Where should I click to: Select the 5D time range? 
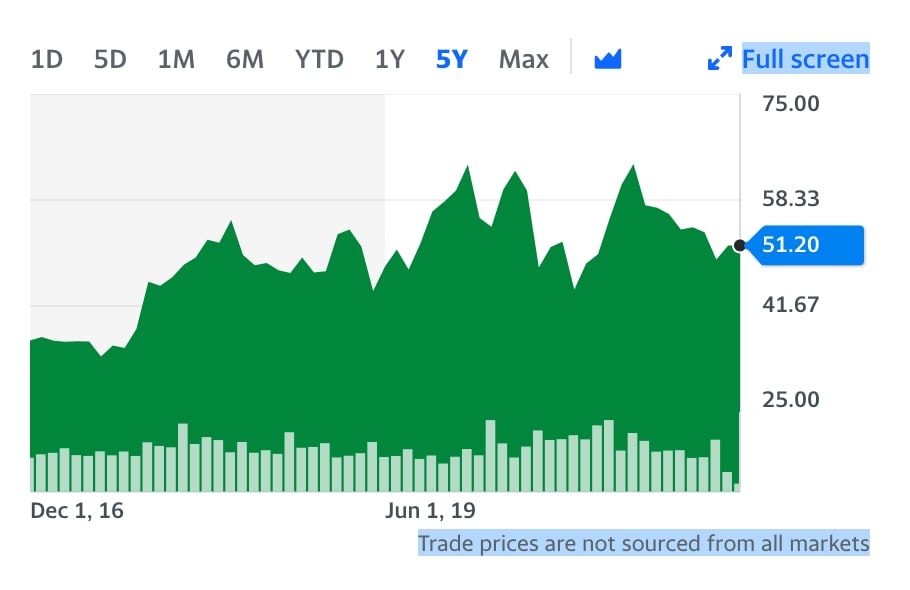pyautogui.click(x=110, y=59)
